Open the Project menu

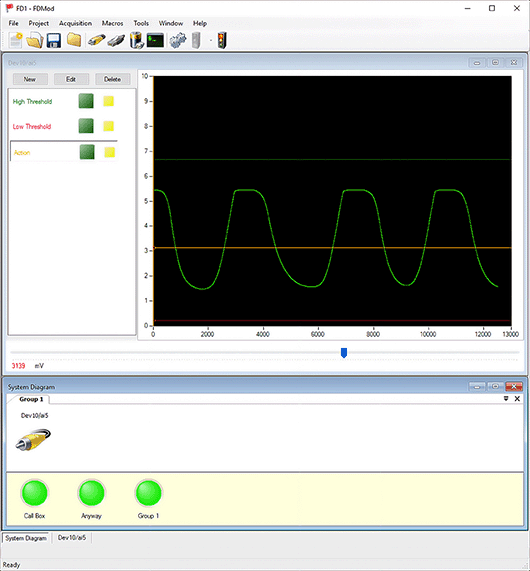[x=39, y=23]
